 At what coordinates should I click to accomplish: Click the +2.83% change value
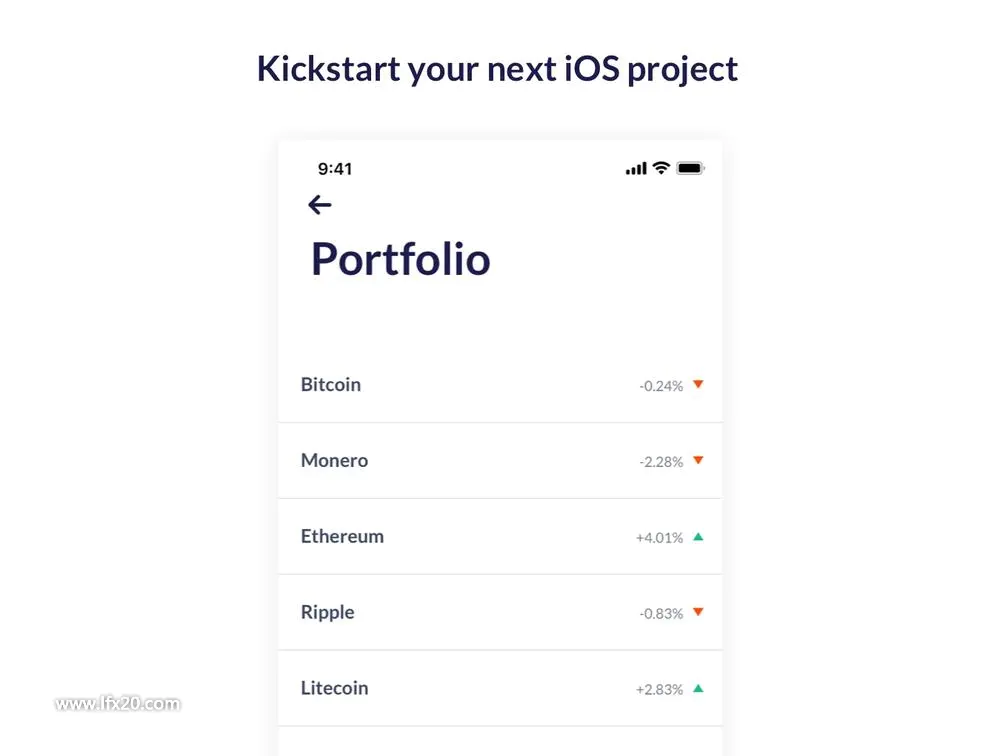click(659, 690)
